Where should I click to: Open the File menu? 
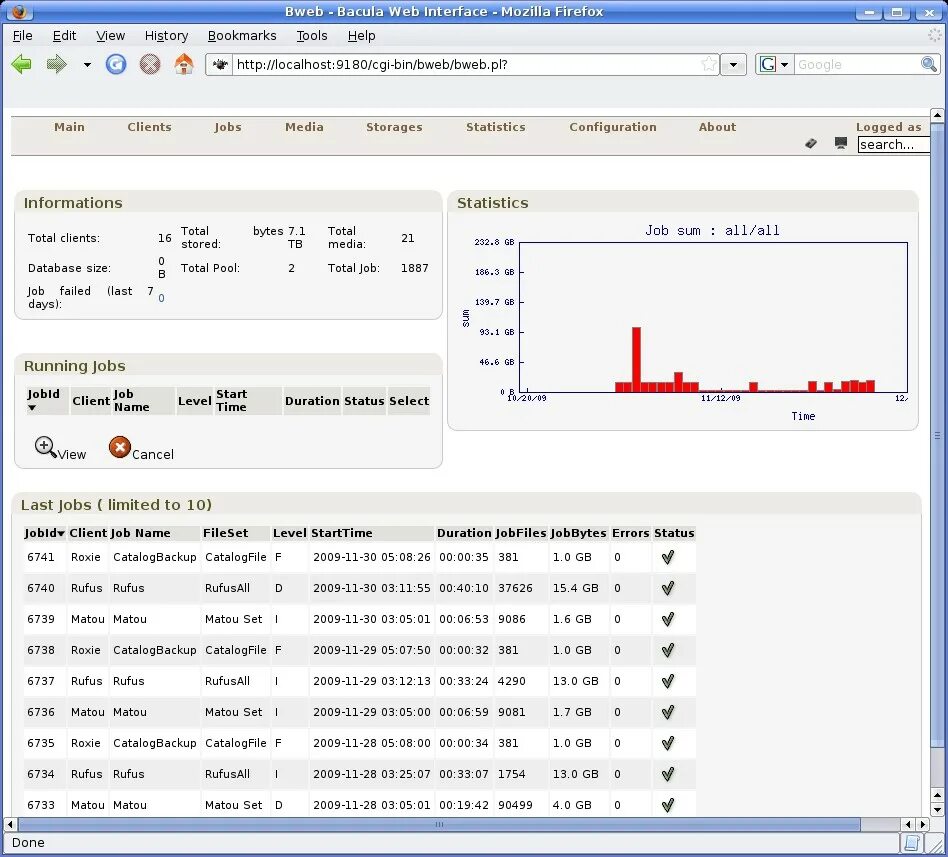tap(22, 36)
